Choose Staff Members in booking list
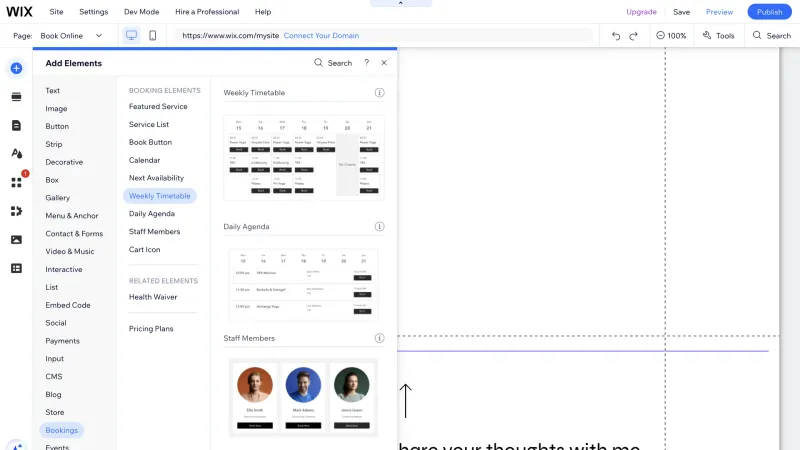800x450 pixels. 155,231
